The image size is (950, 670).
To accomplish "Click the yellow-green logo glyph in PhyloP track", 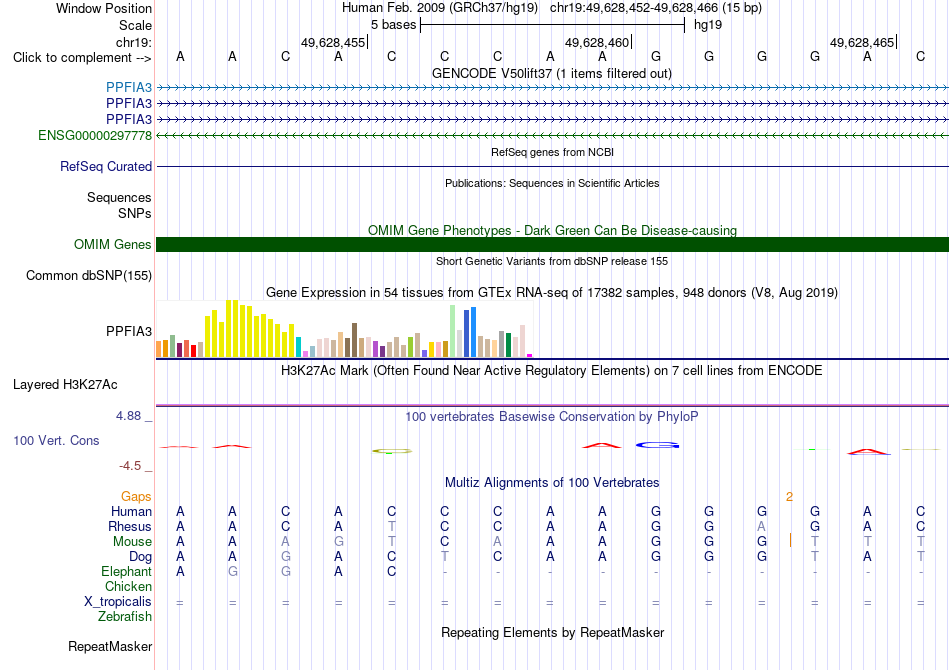I will click(392, 451).
